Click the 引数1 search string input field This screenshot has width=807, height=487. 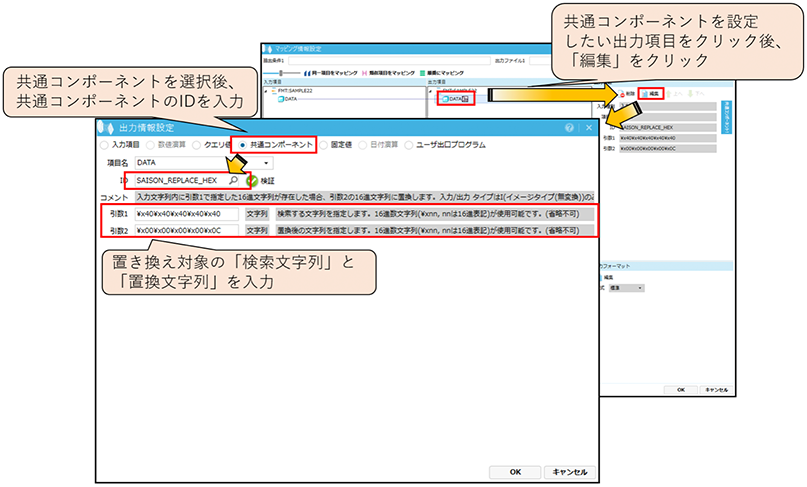(186, 213)
